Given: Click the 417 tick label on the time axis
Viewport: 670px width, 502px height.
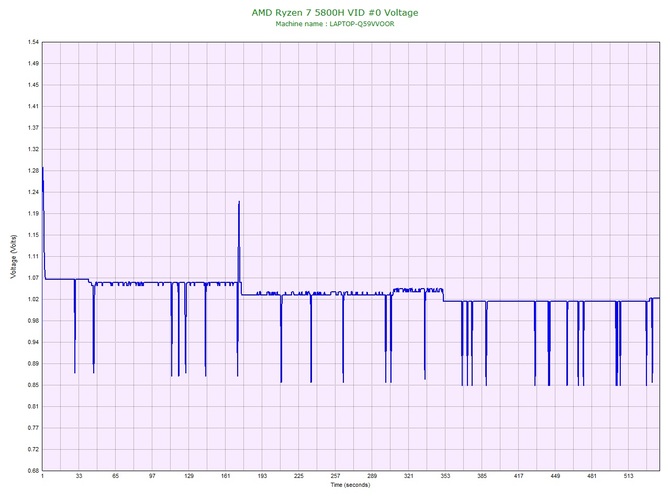Looking at the screenshot, I should pyautogui.click(x=518, y=476).
